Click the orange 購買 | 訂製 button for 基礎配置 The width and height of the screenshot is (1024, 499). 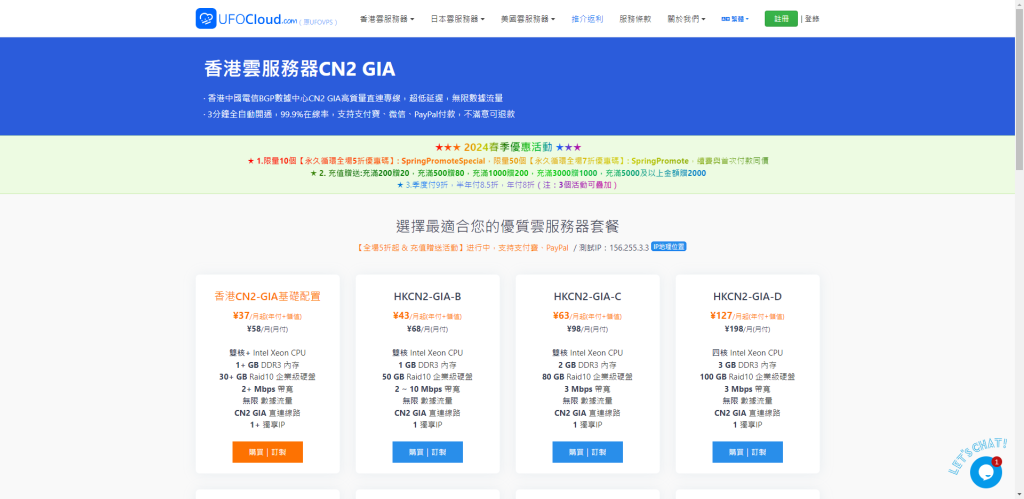(x=268, y=452)
